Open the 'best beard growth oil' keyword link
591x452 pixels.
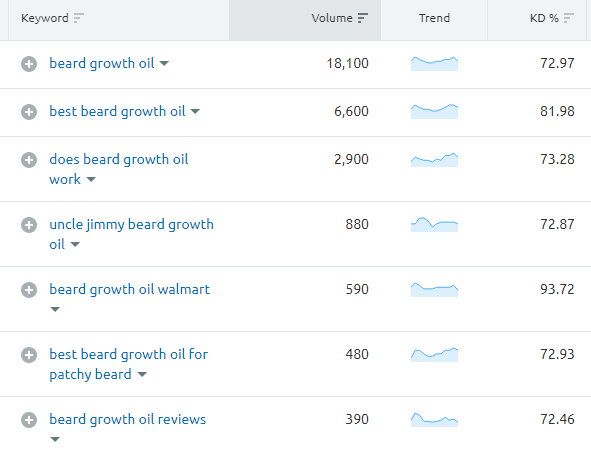[x=117, y=112]
